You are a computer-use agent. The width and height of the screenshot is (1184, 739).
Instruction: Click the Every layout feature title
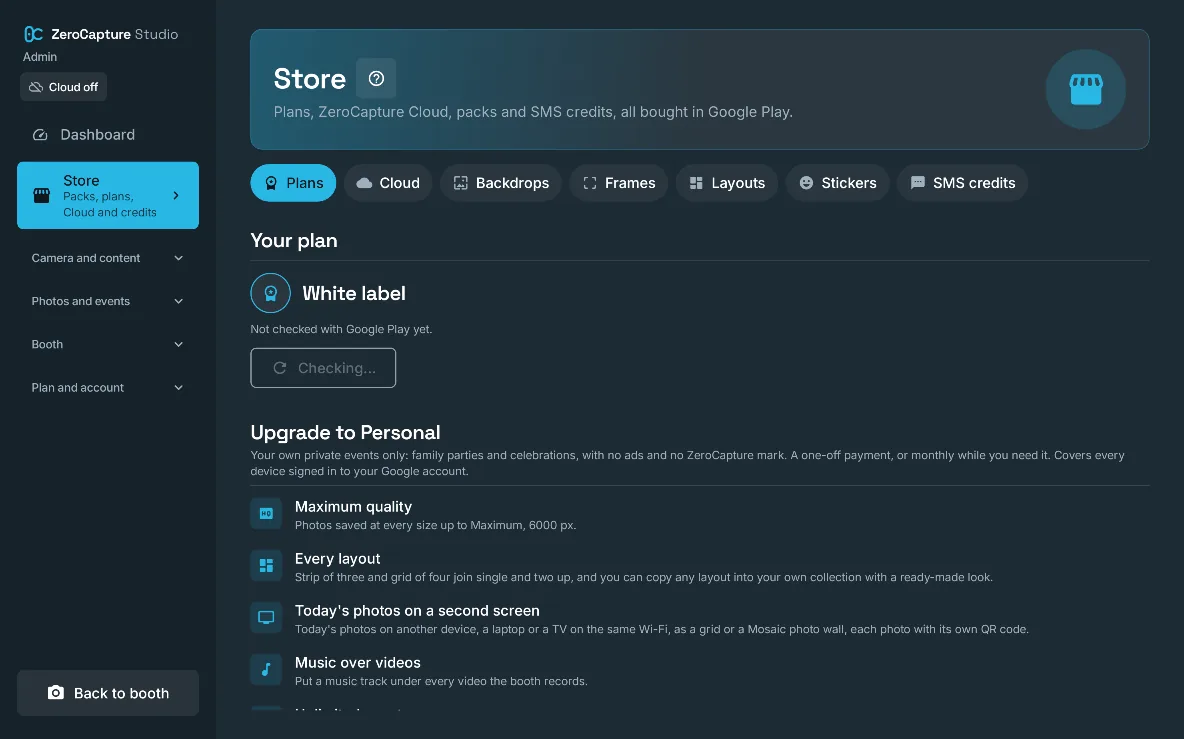tap(338, 559)
